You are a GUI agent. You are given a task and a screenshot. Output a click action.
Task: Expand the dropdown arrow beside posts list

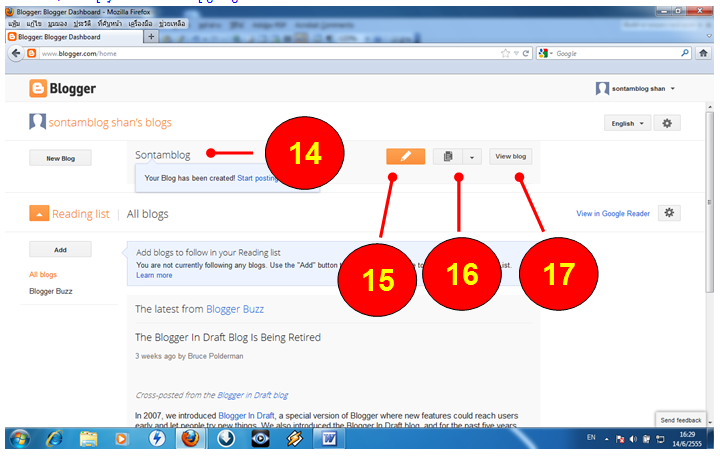point(472,157)
